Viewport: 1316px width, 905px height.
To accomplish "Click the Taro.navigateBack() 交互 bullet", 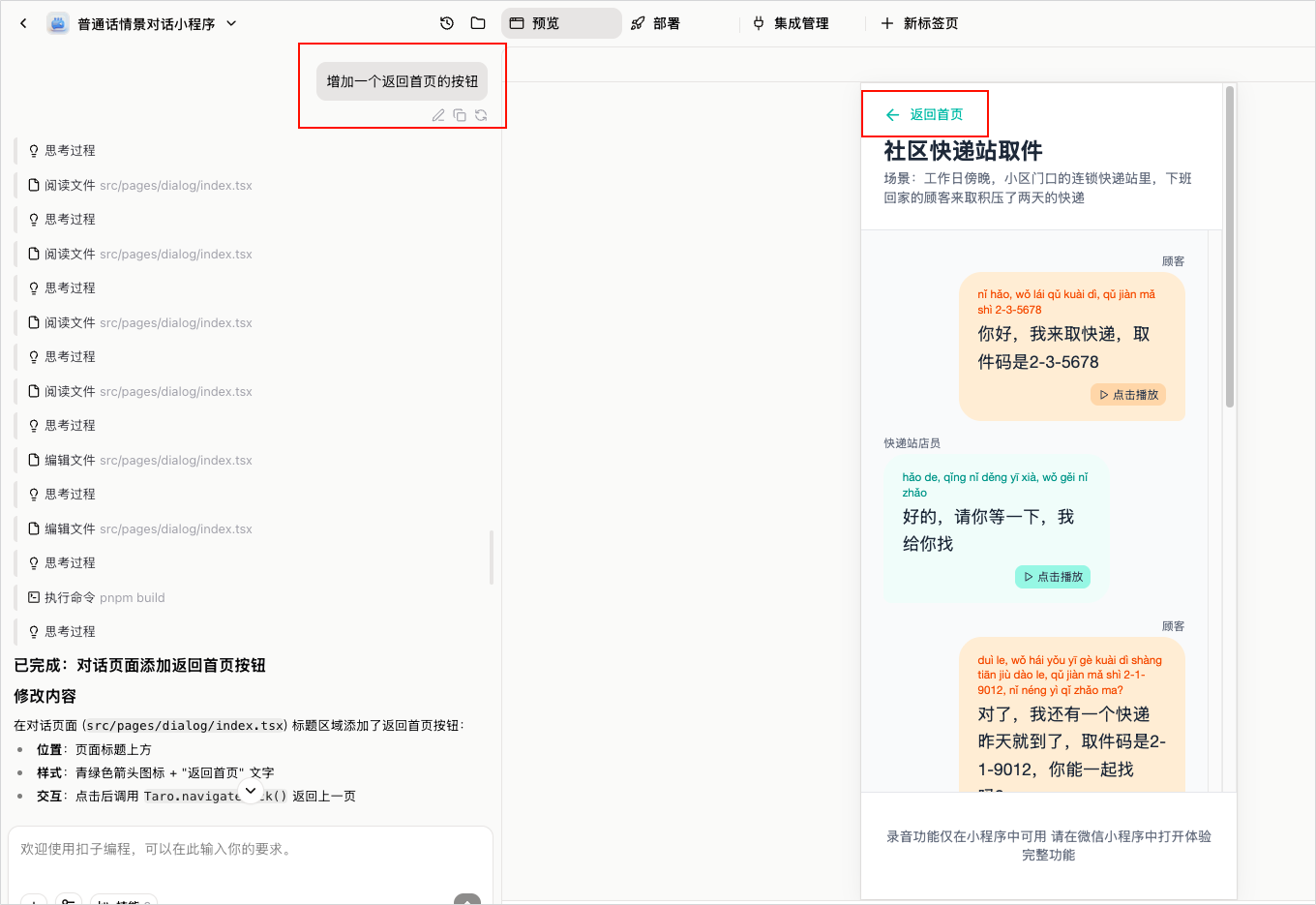I will (196, 797).
